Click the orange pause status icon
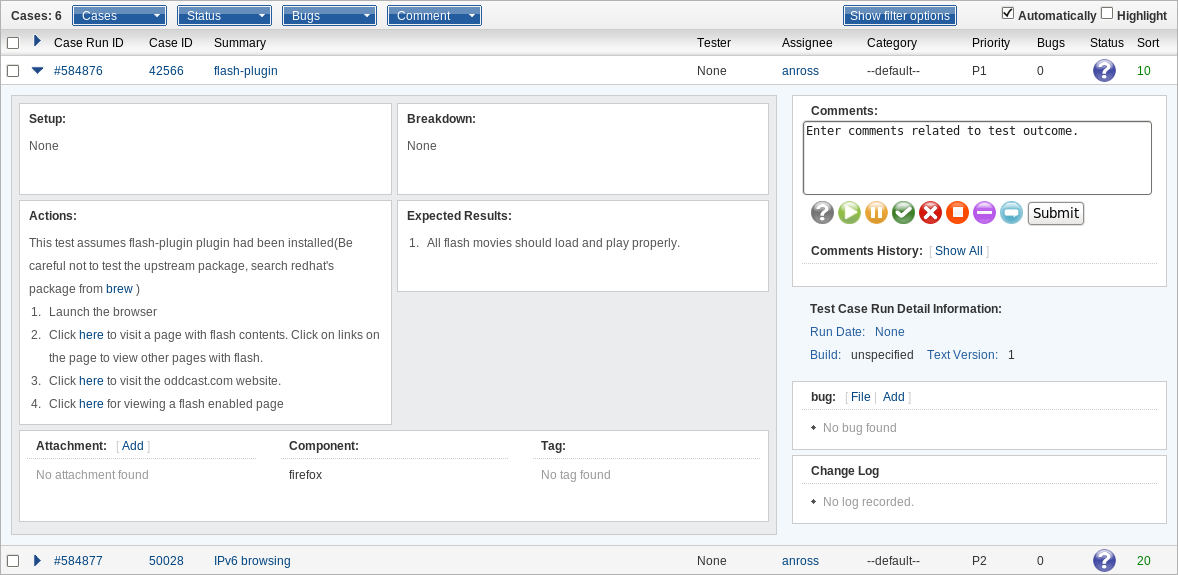Screen dimensions: 1178x575 pos(876,212)
